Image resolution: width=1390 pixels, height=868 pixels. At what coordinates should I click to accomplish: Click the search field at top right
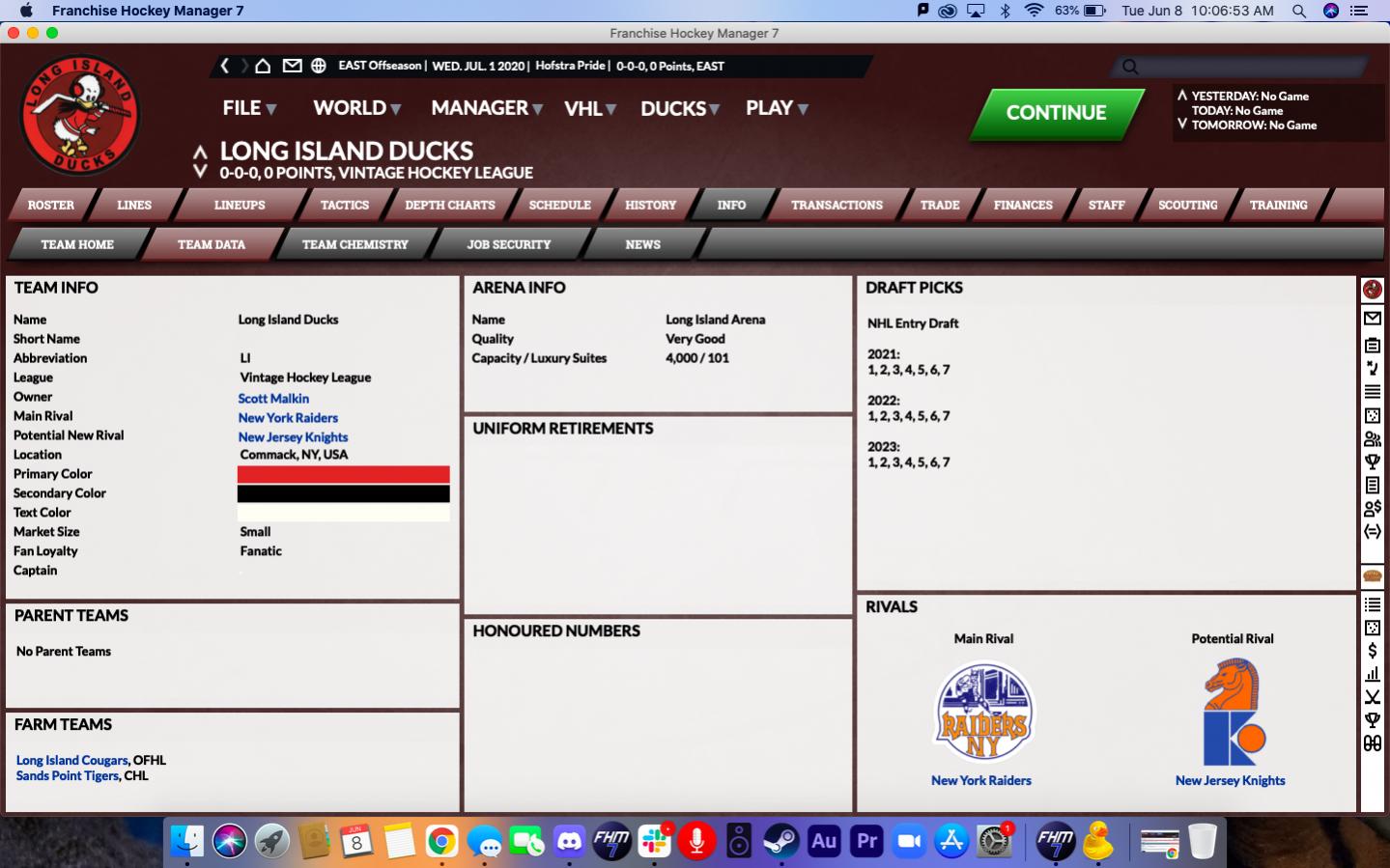[x=1246, y=67]
